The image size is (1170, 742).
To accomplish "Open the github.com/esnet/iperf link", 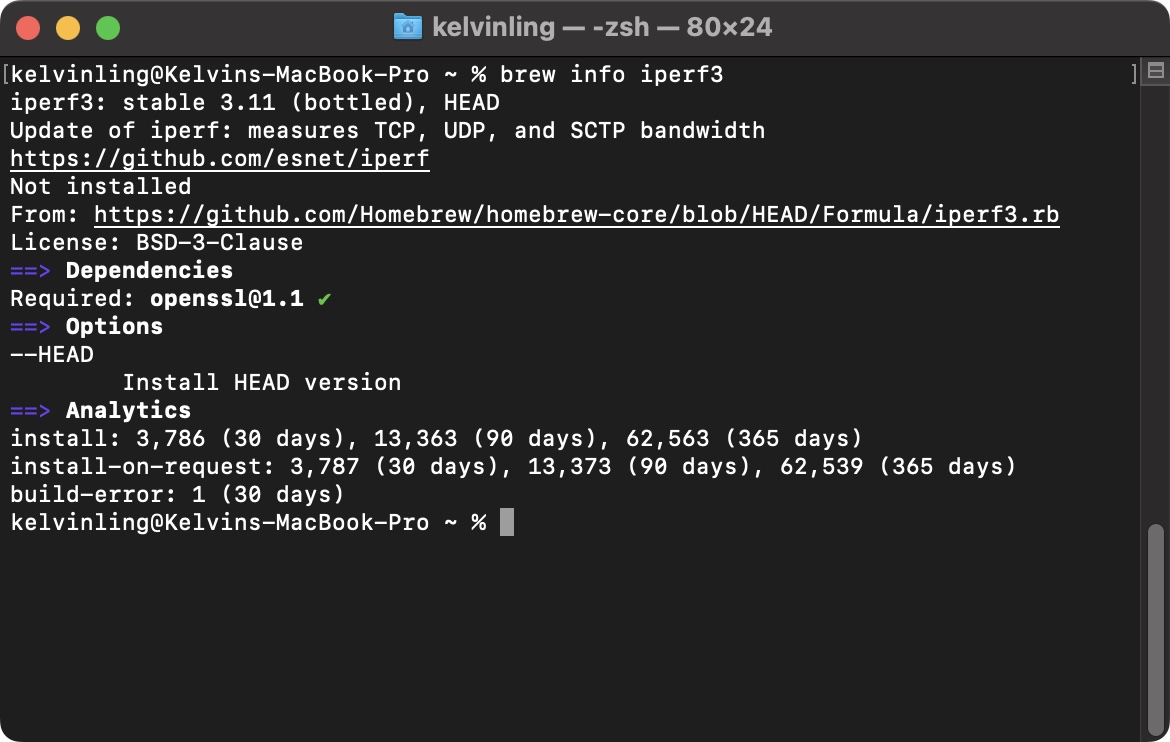I will [220, 159].
